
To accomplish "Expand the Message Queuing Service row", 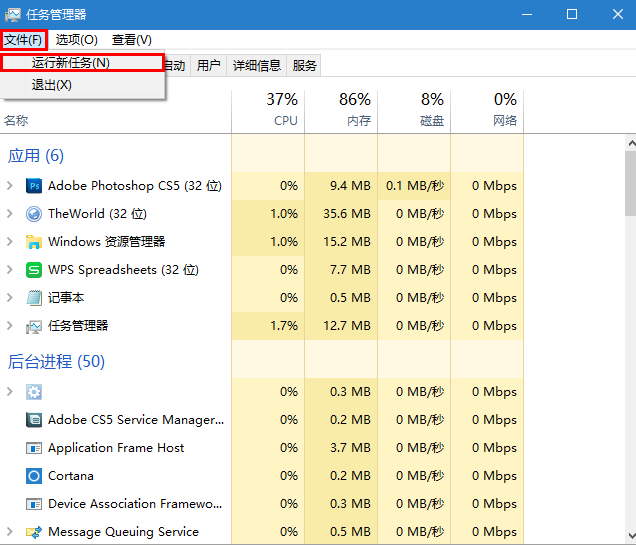I will pos(10,532).
